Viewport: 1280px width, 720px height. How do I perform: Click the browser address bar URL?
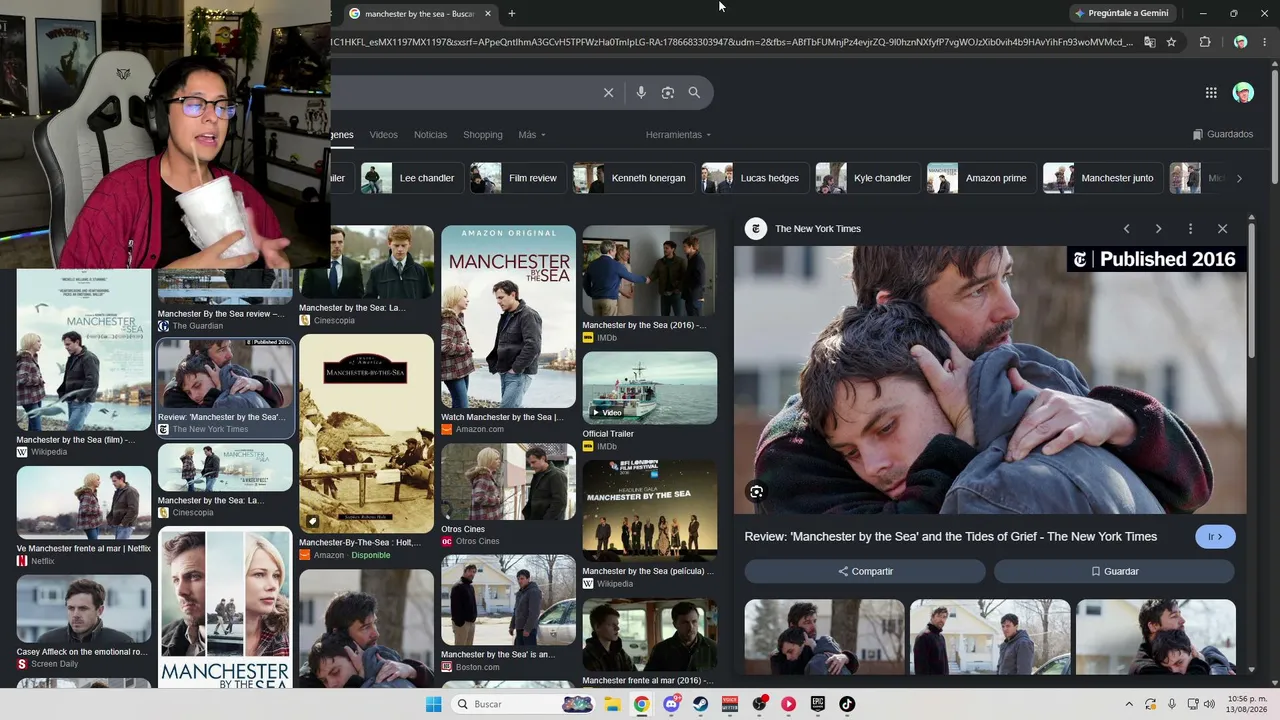tap(733, 42)
